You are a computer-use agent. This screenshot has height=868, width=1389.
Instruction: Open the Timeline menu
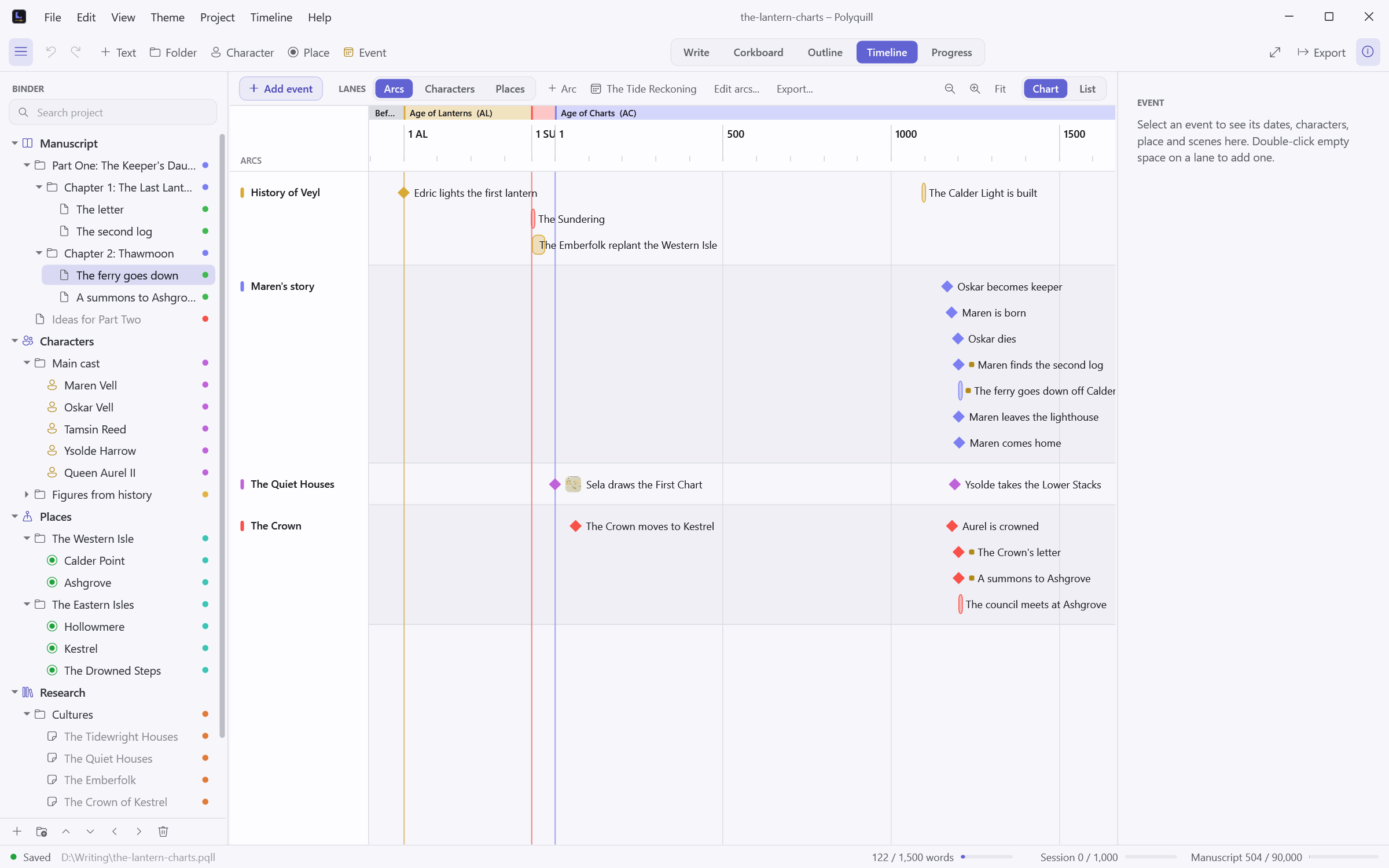271,17
